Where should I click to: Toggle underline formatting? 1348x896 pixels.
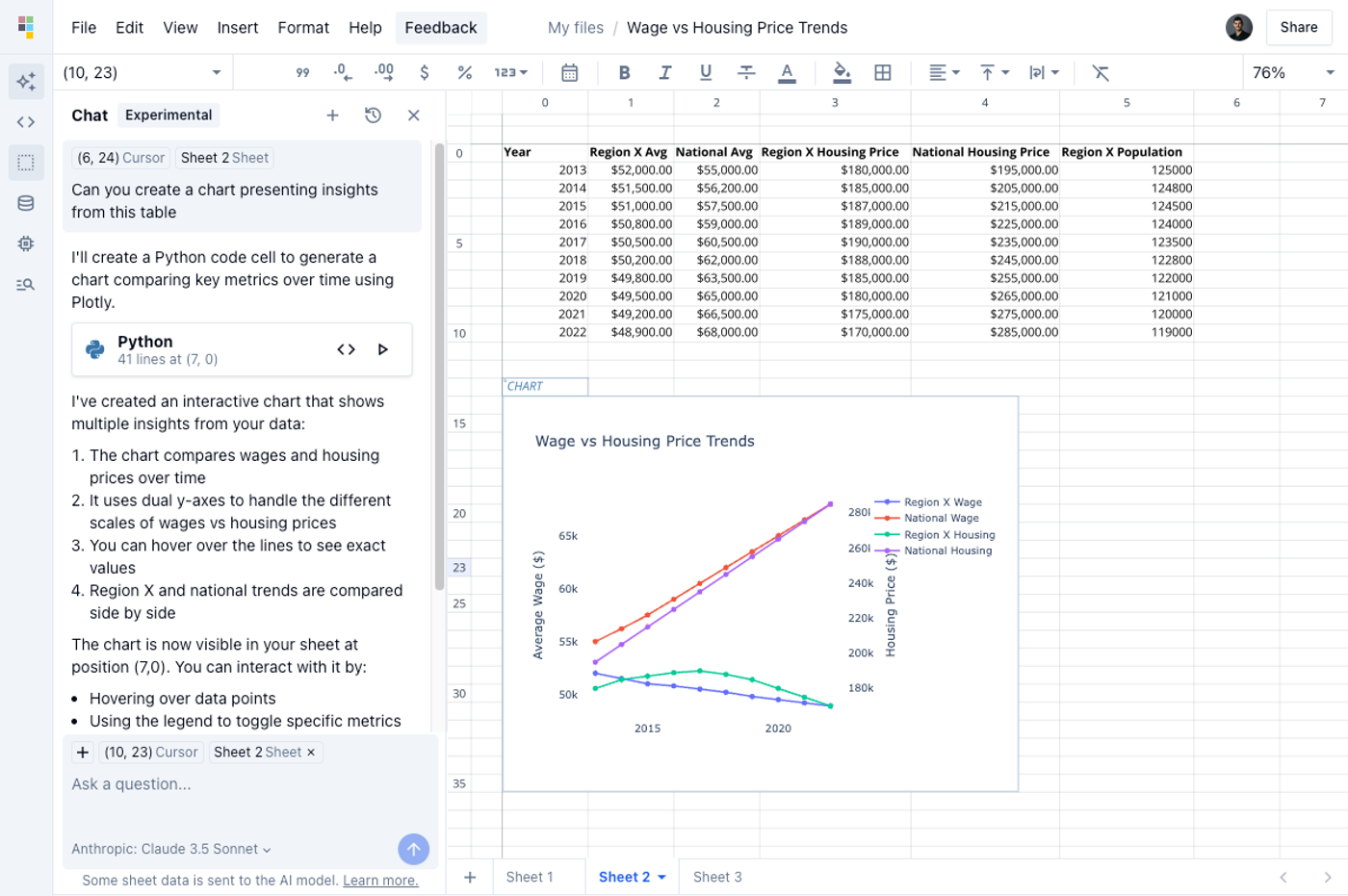[705, 72]
